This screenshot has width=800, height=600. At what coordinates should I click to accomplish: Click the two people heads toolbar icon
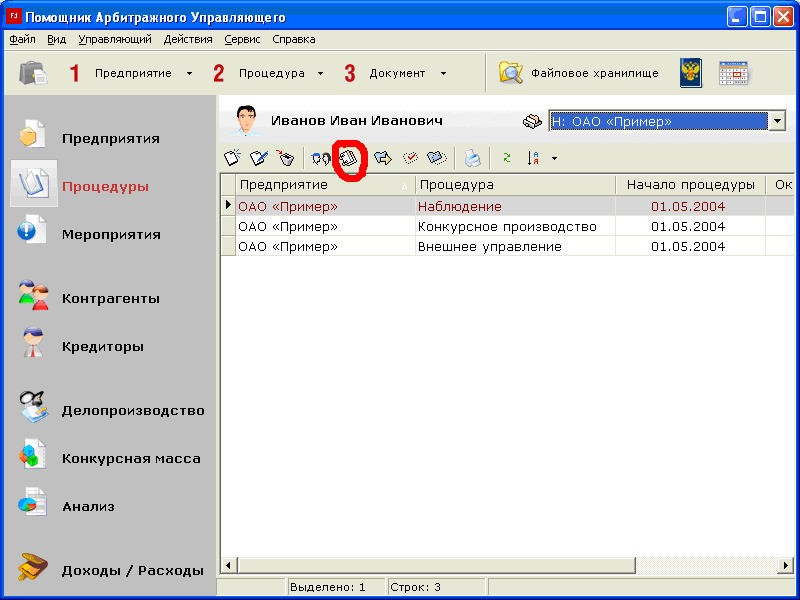coord(321,159)
